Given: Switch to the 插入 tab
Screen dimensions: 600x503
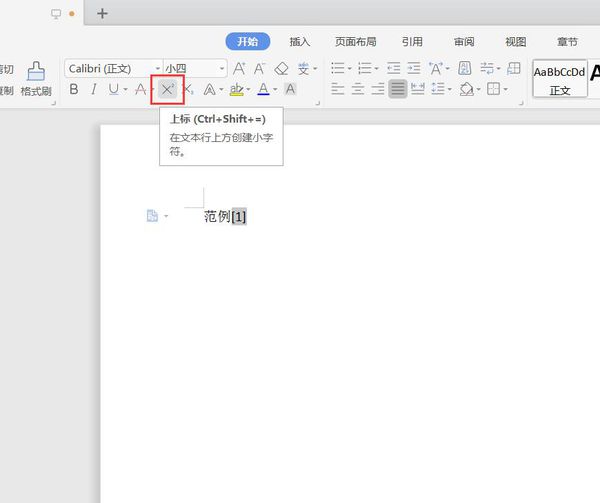Looking at the screenshot, I should click(x=300, y=42).
